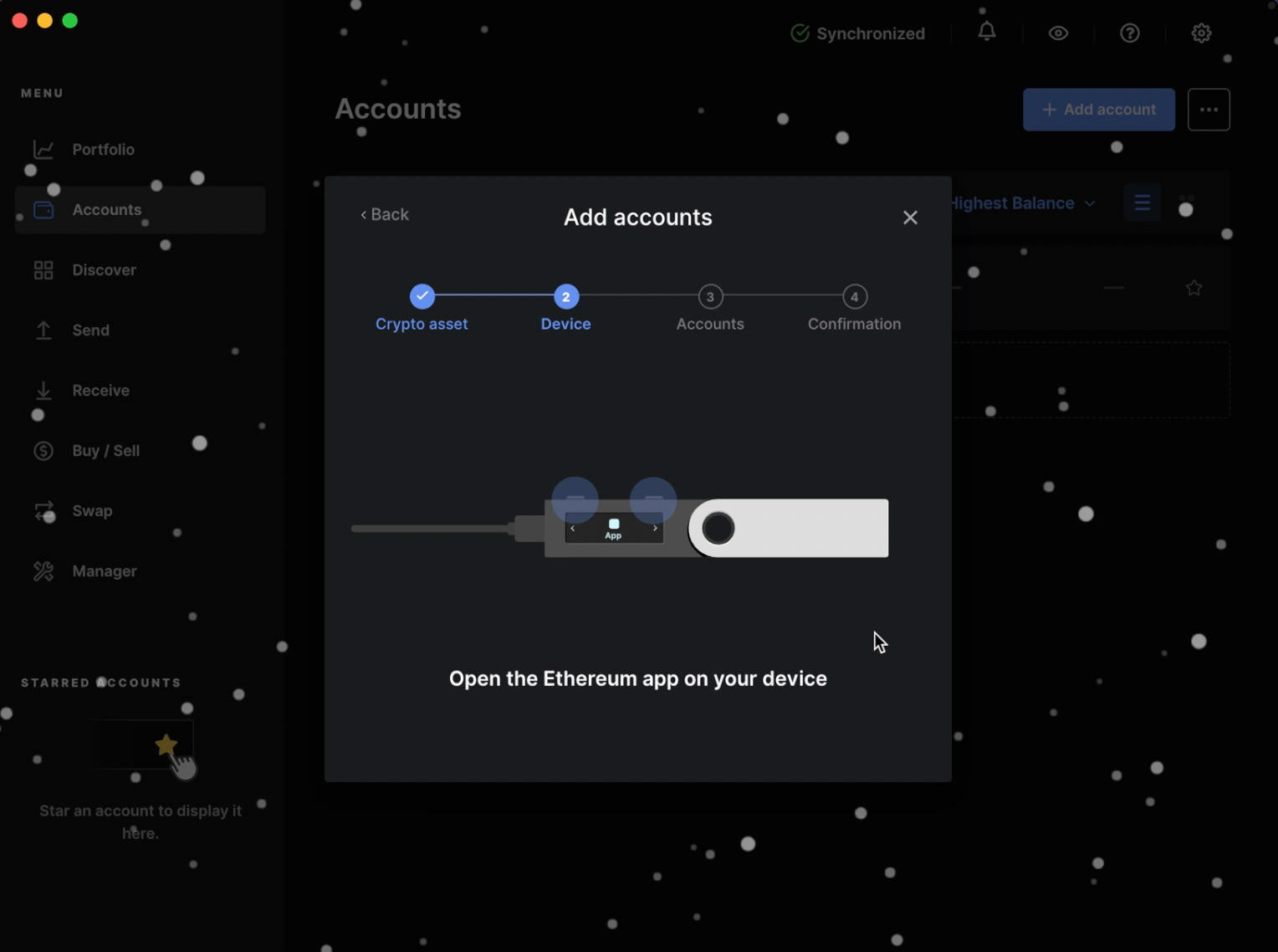Viewport: 1278px width, 952px height.
Task: Select Discover menu label
Action: 105,270
